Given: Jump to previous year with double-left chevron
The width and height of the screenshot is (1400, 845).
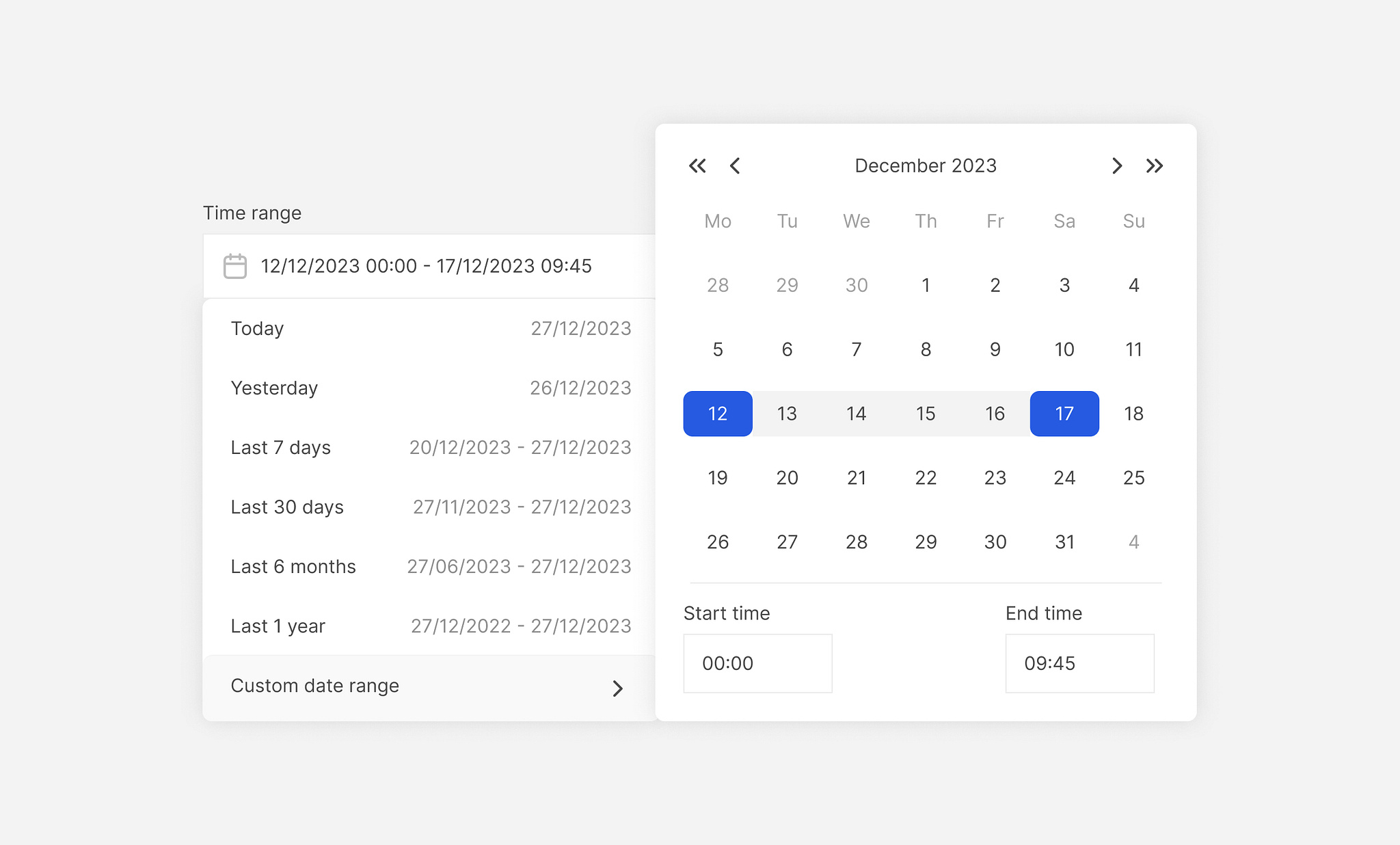Looking at the screenshot, I should click(697, 165).
